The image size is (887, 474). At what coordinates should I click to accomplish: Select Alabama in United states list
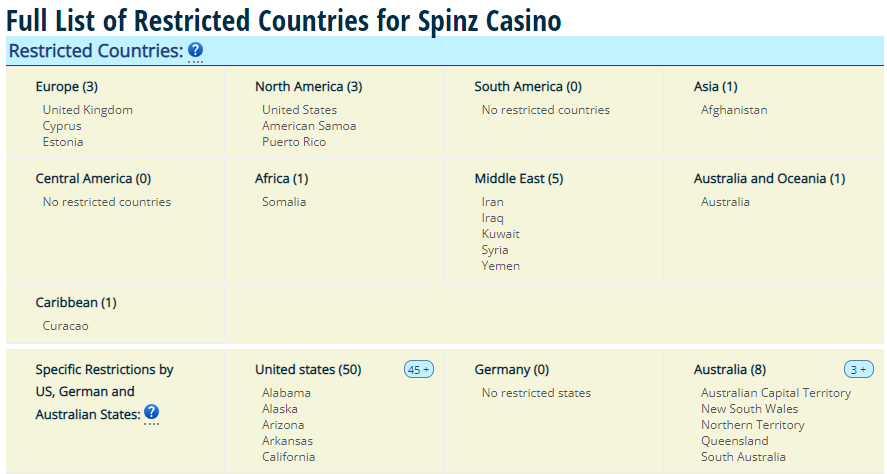coord(286,393)
